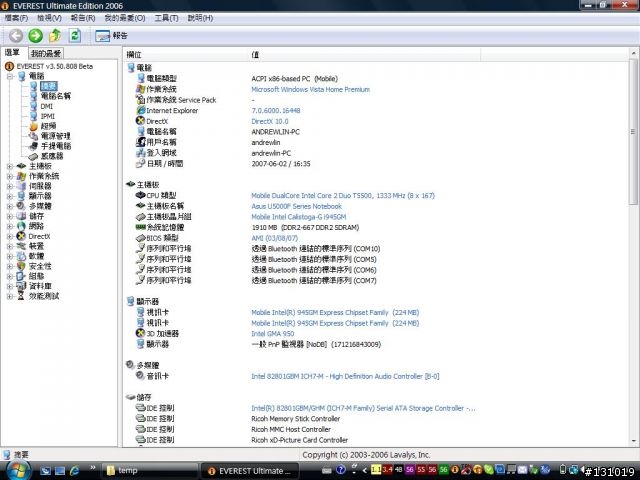Open the AMI (03/08/07) BIOS link
The width and height of the screenshot is (640, 480).
[274, 238]
